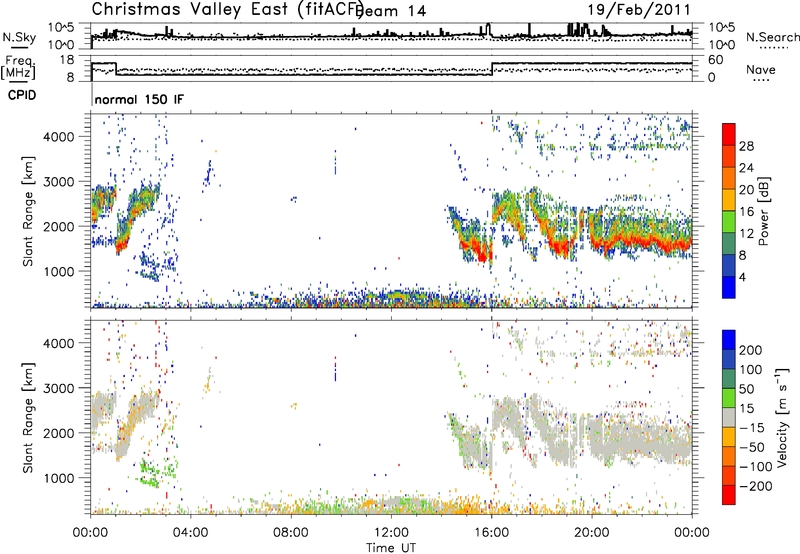Click the 18 tick on Freq axis

[66, 60]
